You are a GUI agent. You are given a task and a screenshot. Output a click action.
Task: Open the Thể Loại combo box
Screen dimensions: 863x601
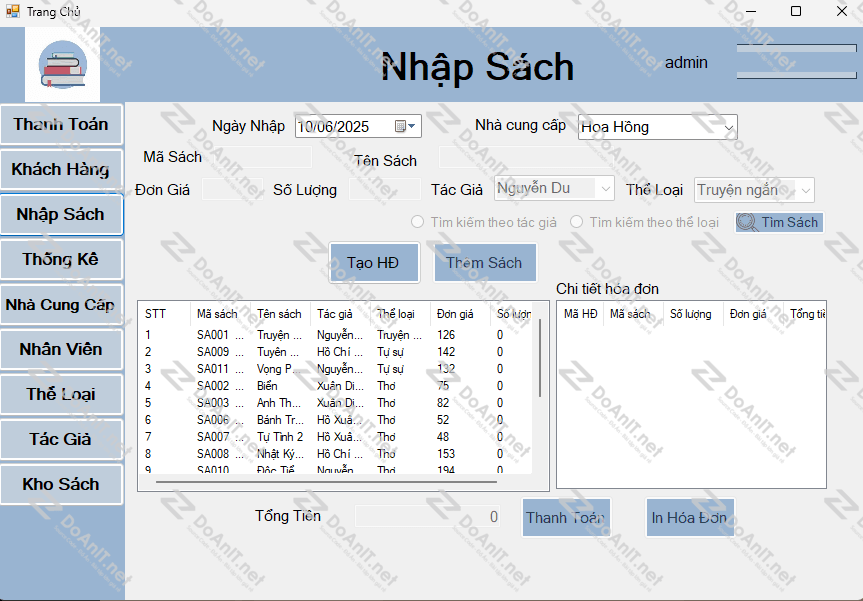[x=804, y=190]
